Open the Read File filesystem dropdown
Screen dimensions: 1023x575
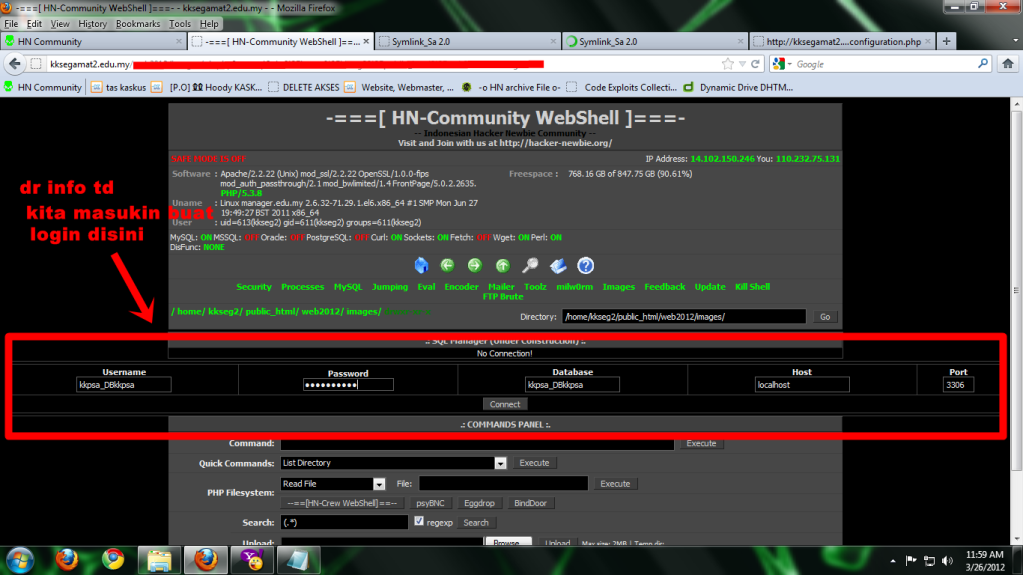(379, 483)
